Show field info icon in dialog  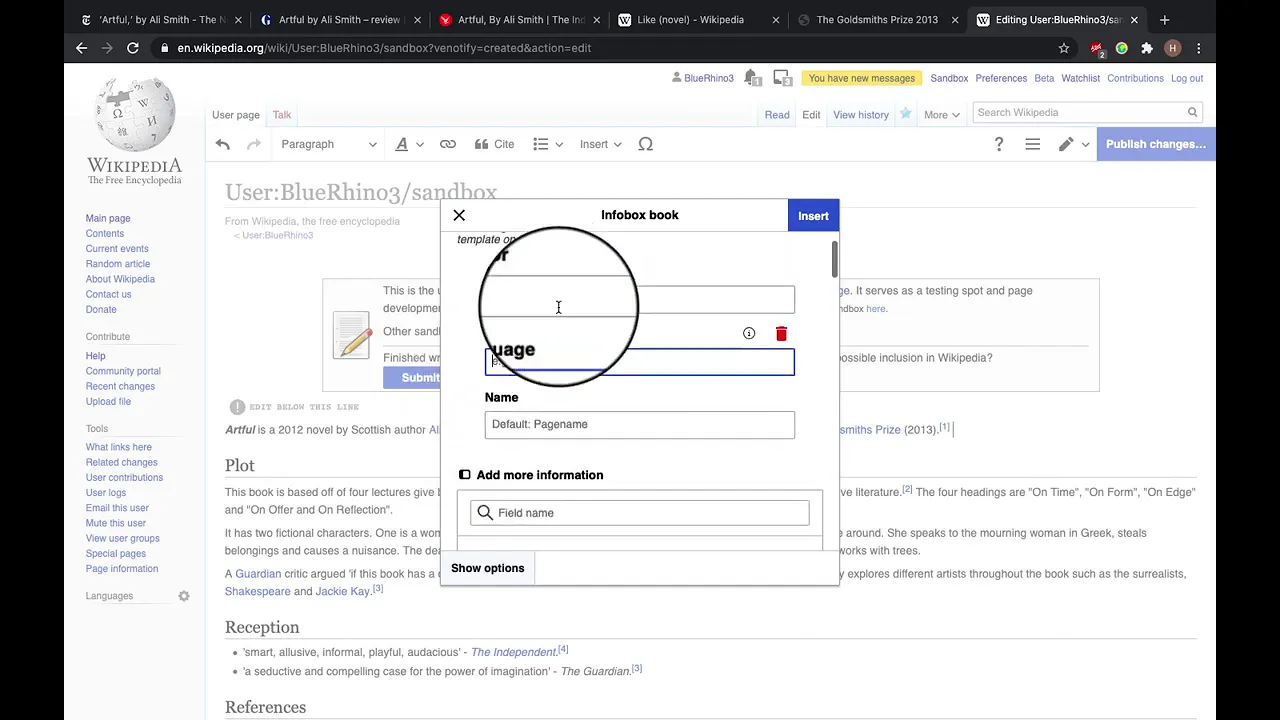pyautogui.click(x=749, y=334)
